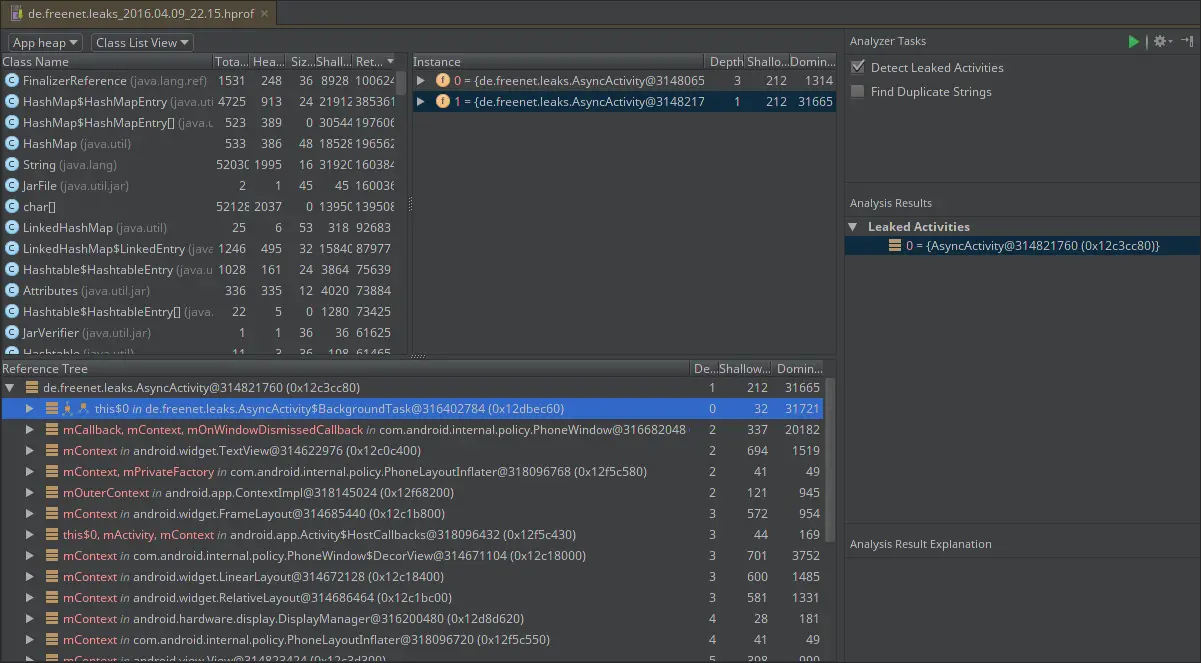This screenshot has width=1201, height=663.
Task: Click the class icon beside LinkedHashMap (java.util)
Action: pyautogui.click(x=12, y=227)
